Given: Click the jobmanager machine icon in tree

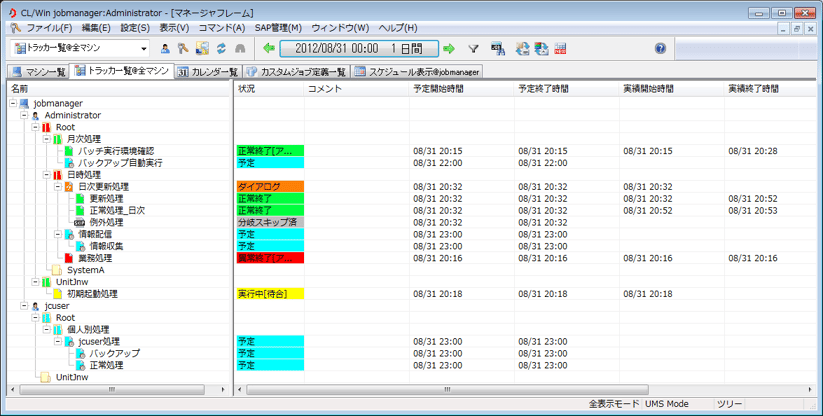Looking at the screenshot, I should pos(24,103).
